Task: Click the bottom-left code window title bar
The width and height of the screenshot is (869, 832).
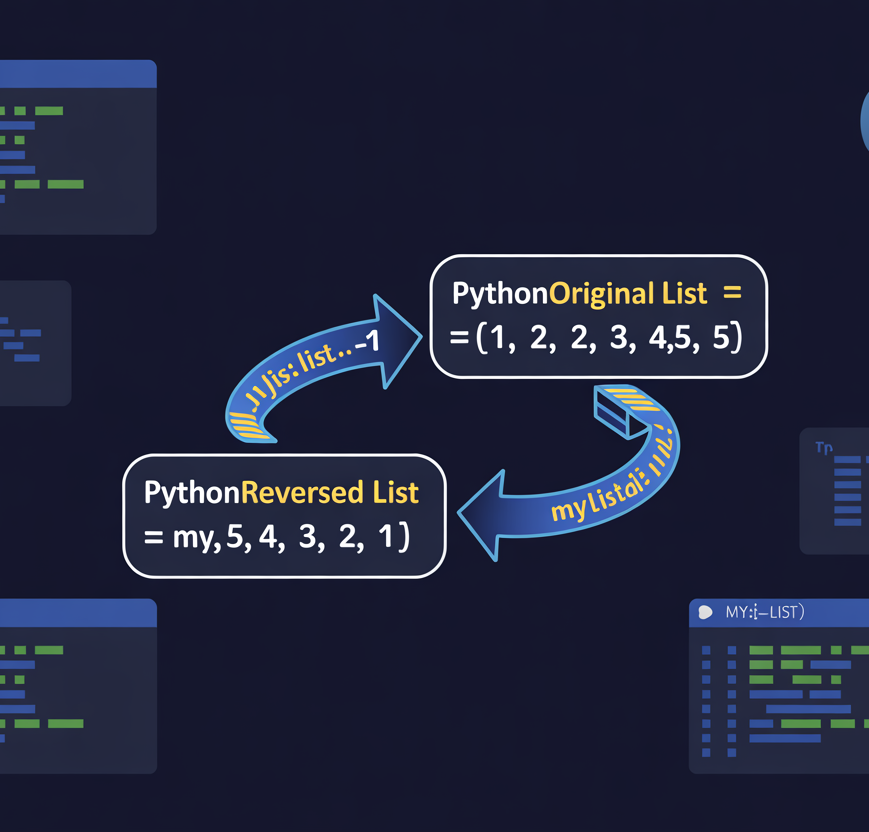Action: click(78, 613)
